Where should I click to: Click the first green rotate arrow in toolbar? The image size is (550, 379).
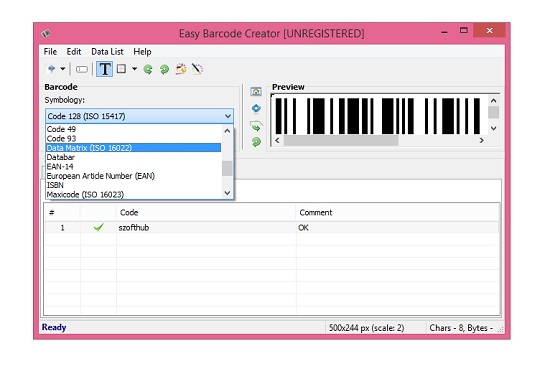[x=148, y=69]
